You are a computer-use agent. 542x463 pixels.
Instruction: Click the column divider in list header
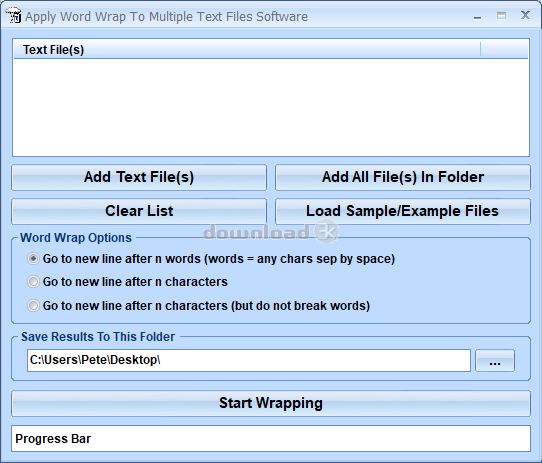tap(480, 49)
